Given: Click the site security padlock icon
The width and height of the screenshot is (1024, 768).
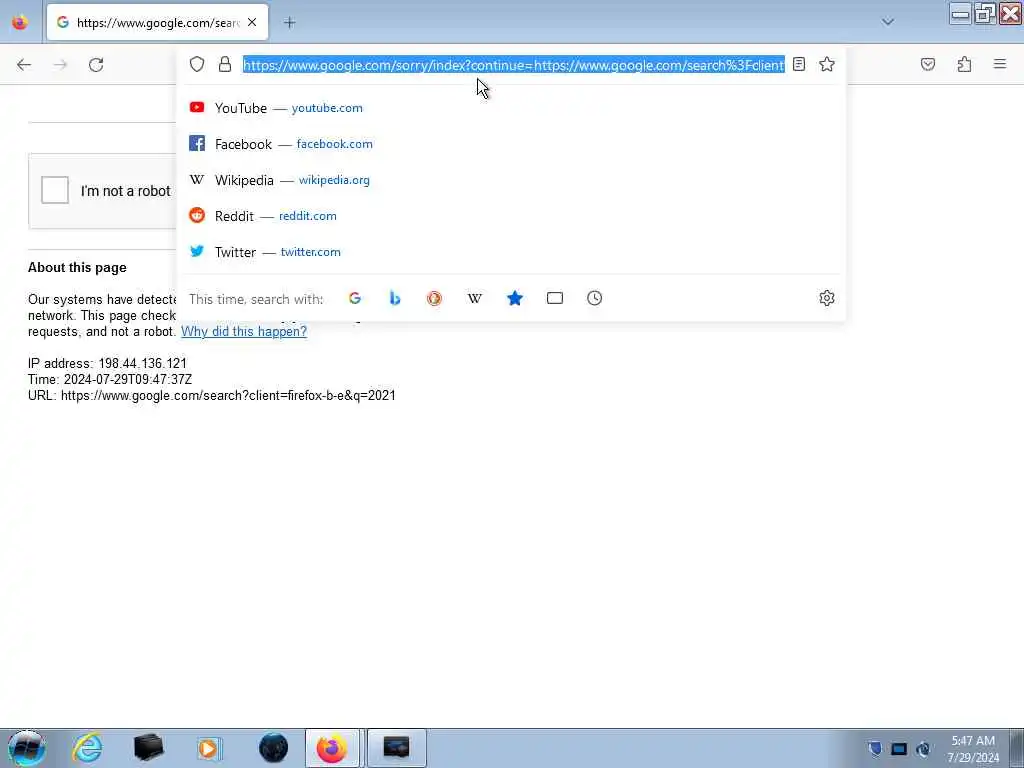Looking at the screenshot, I should pyautogui.click(x=225, y=64).
